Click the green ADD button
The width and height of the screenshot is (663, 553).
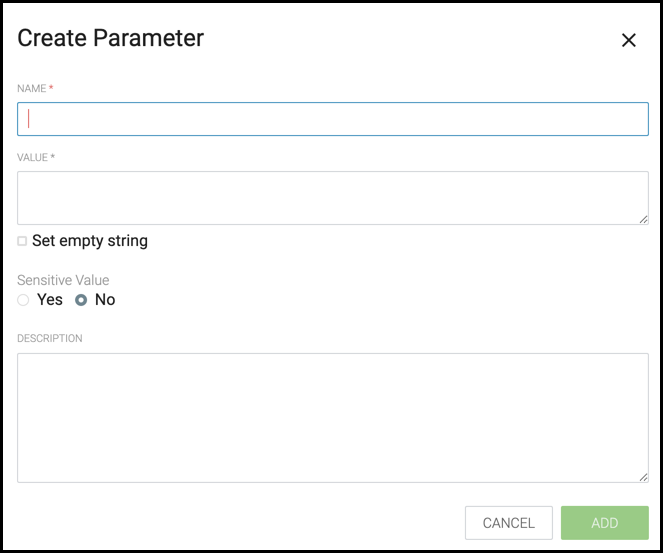click(605, 523)
